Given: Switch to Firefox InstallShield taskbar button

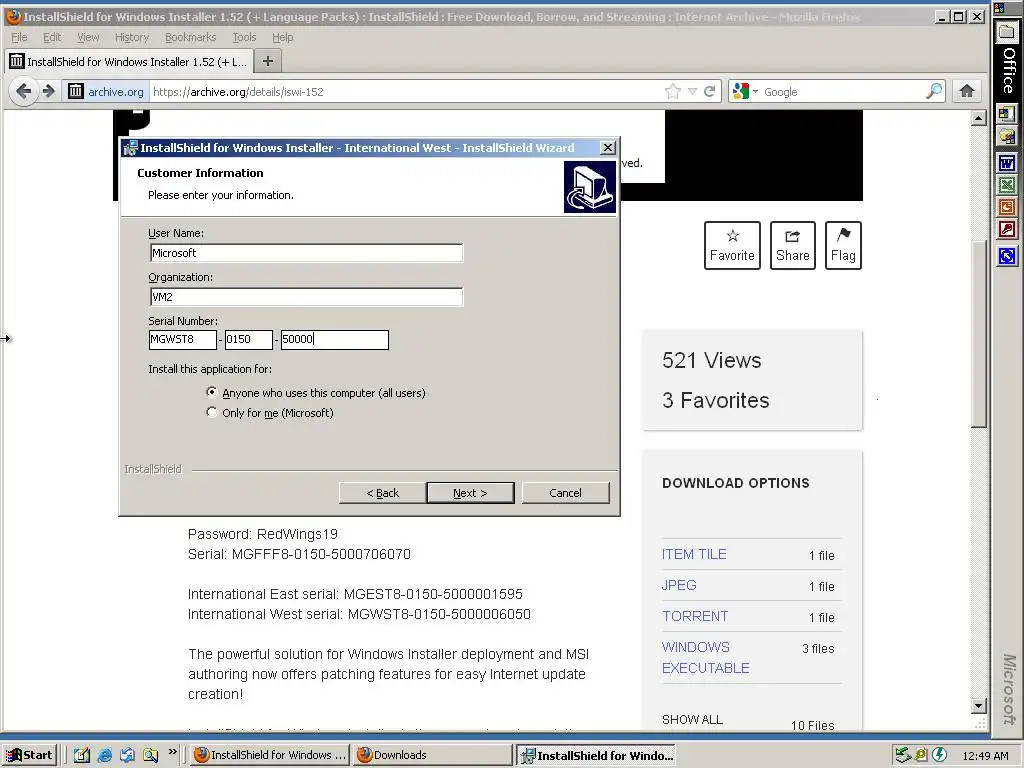Looking at the screenshot, I should 270,755.
